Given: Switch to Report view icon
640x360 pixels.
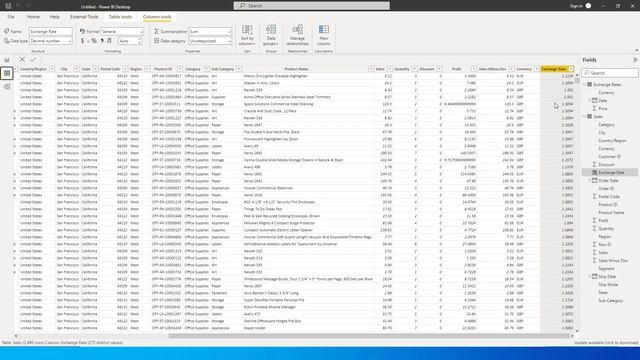Looking at the screenshot, I should tap(7, 60).
